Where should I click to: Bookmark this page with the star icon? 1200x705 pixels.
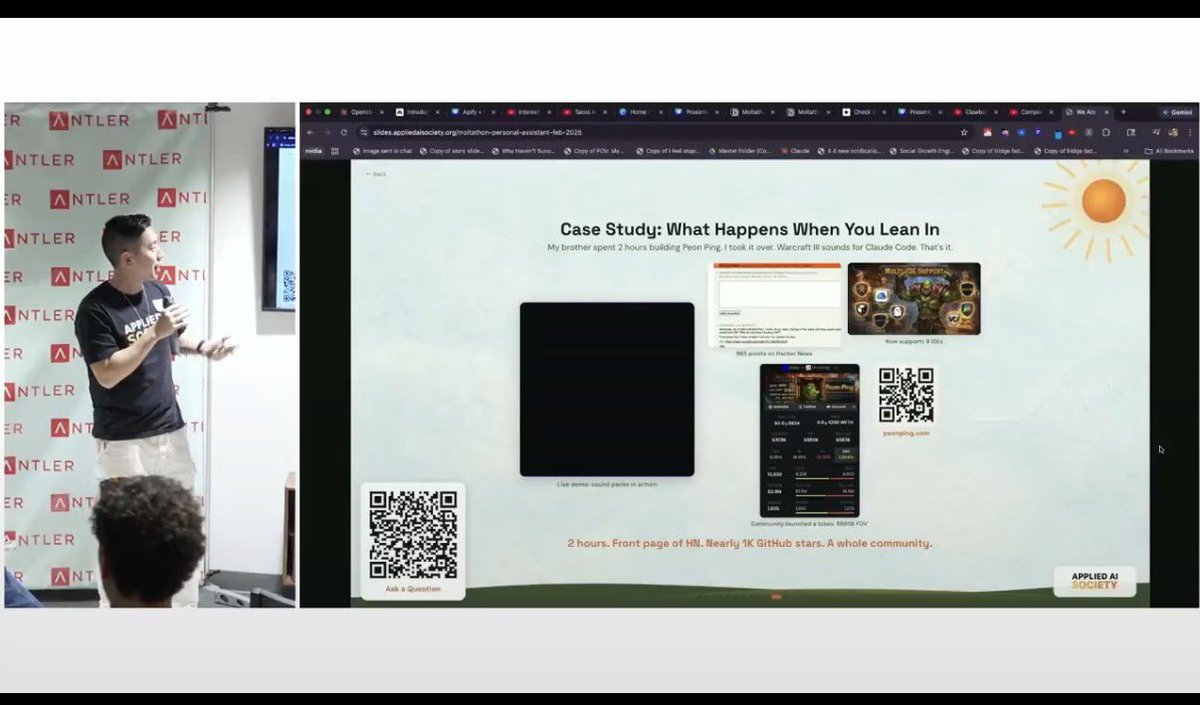pos(964,132)
